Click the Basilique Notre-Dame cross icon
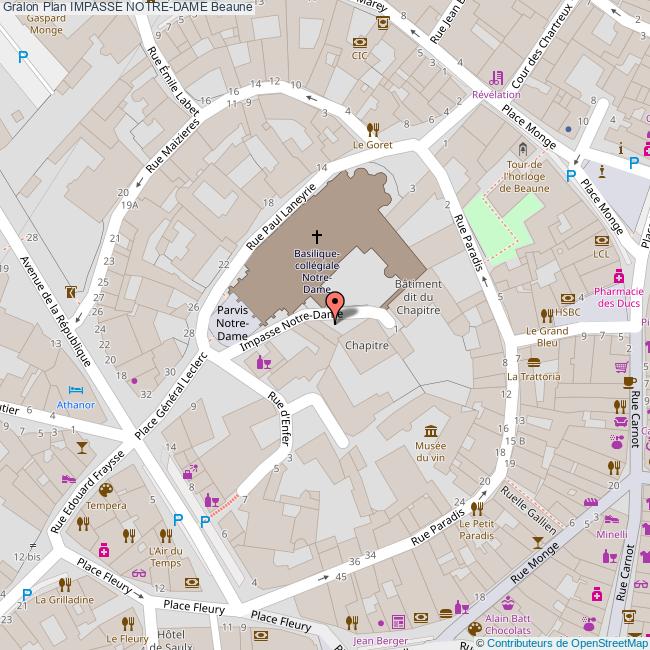Viewport: 650px width, 650px height. click(x=317, y=237)
